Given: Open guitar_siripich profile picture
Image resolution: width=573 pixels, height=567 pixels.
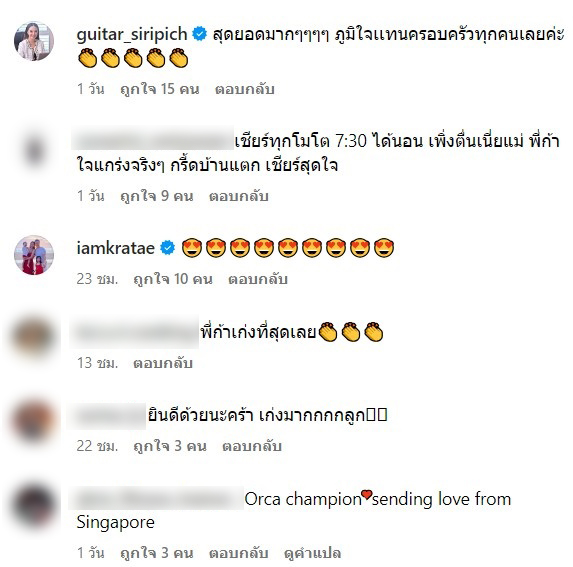Looking at the screenshot, I should pyautogui.click(x=34, y=41).
